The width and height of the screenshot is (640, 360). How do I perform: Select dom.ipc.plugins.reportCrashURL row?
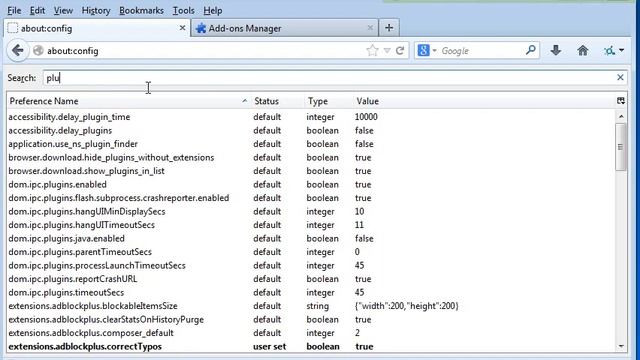[311, 278]
